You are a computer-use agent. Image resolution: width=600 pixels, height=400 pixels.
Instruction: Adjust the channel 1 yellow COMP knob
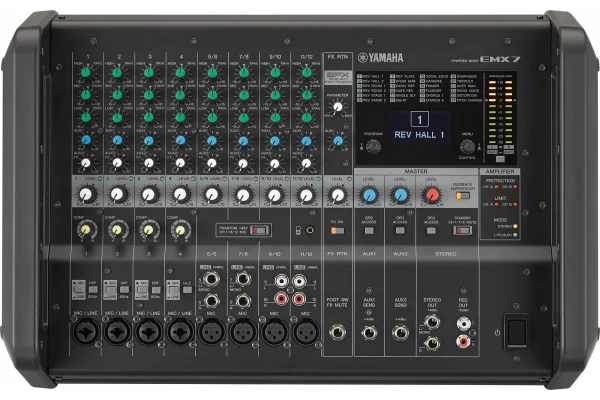pos(86,230)
